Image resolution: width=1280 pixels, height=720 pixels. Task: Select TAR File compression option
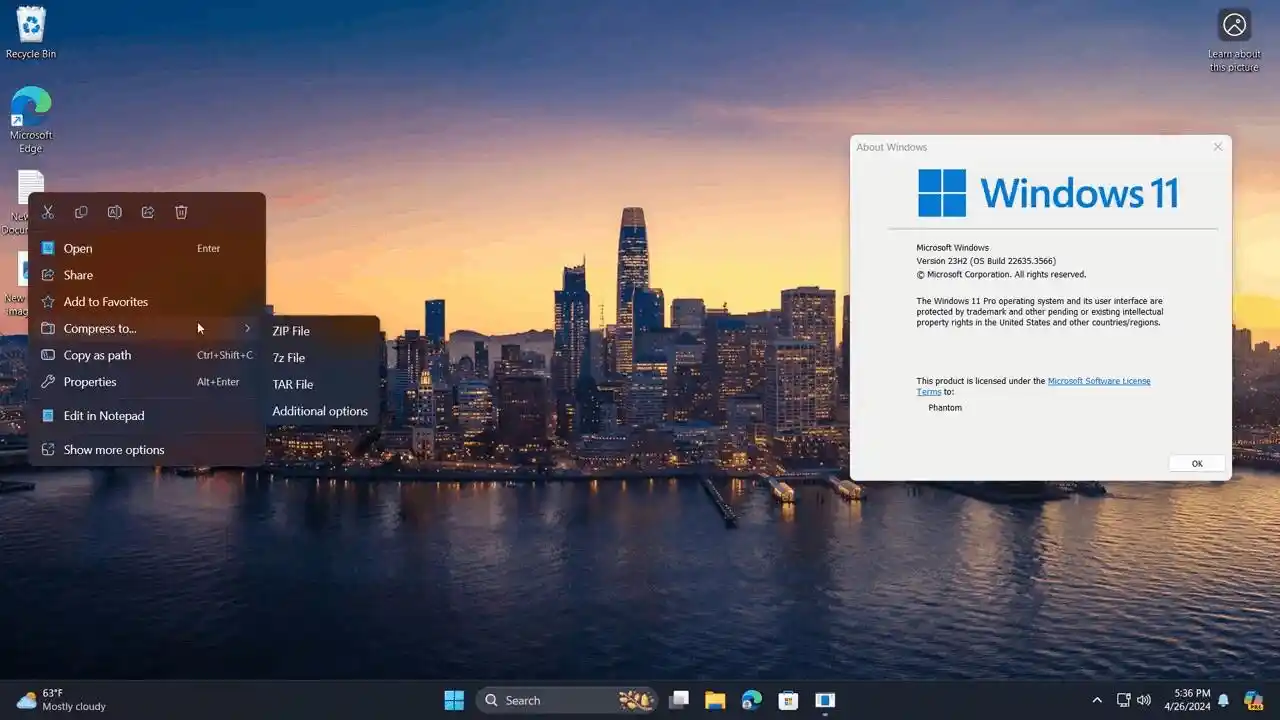[x=322, y=384]
